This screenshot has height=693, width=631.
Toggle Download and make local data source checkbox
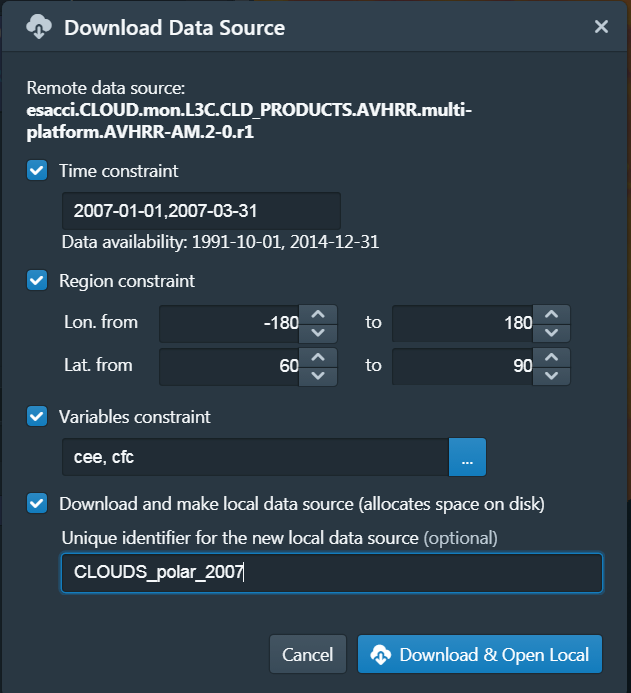pos(37,503)
